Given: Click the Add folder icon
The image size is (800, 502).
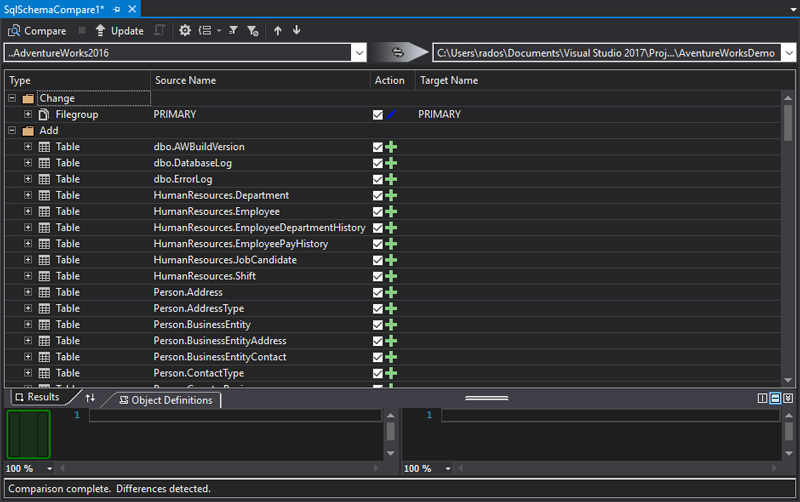Looking at the screenshot, I should point(28,131).
